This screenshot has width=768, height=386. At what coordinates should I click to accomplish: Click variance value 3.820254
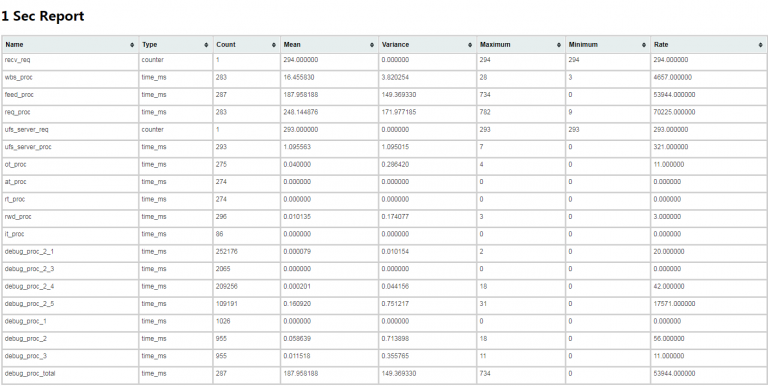click(x=395, y=77)
